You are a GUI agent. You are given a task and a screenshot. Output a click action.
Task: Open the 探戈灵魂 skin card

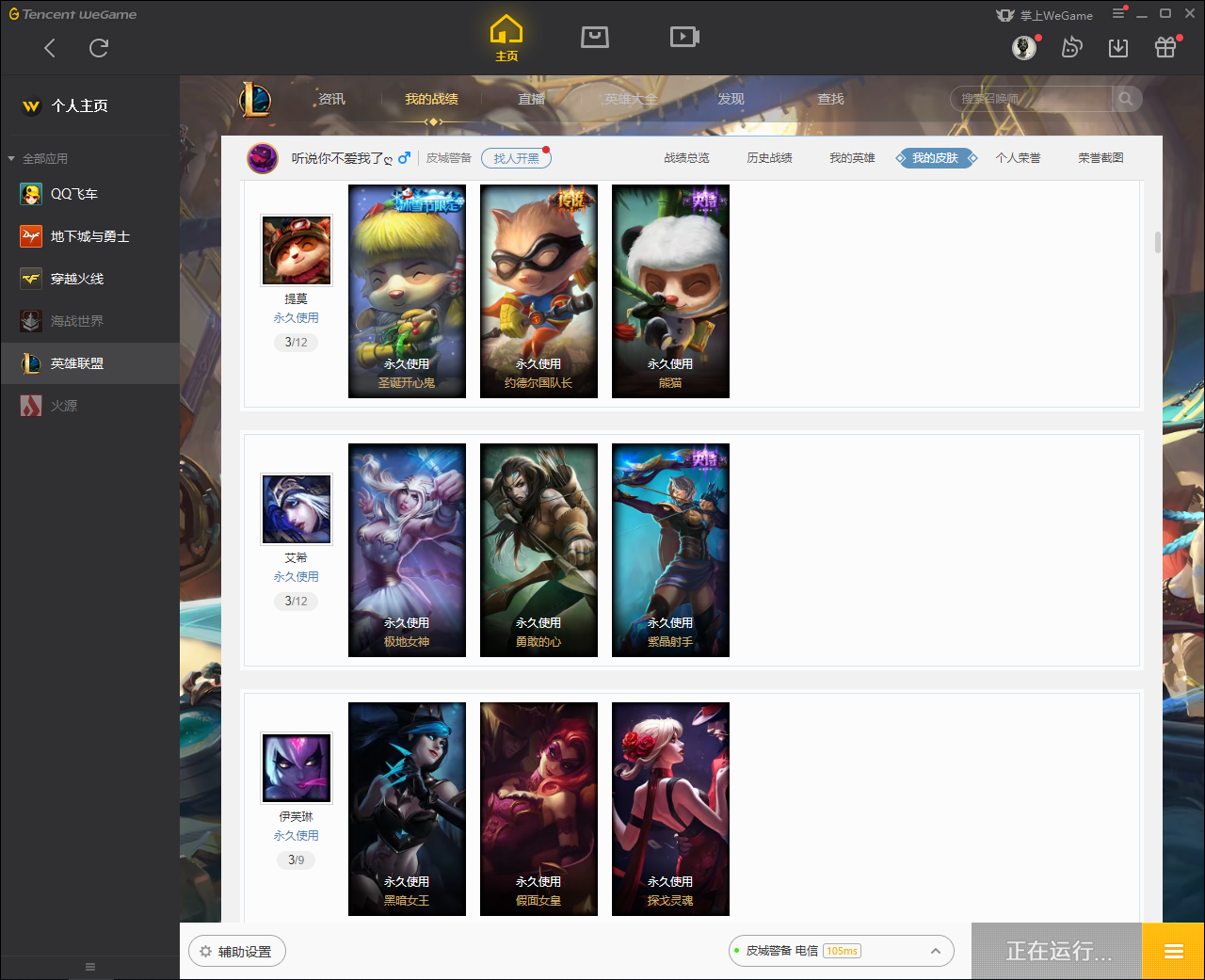click(x=670, y=809)
